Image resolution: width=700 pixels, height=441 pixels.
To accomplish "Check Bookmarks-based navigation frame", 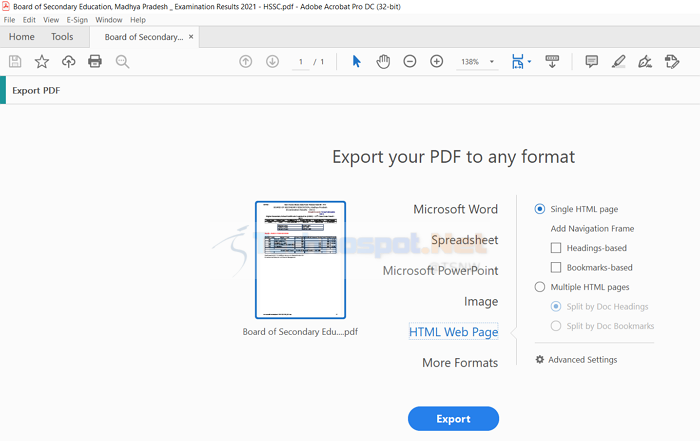I will coord(556,267).
